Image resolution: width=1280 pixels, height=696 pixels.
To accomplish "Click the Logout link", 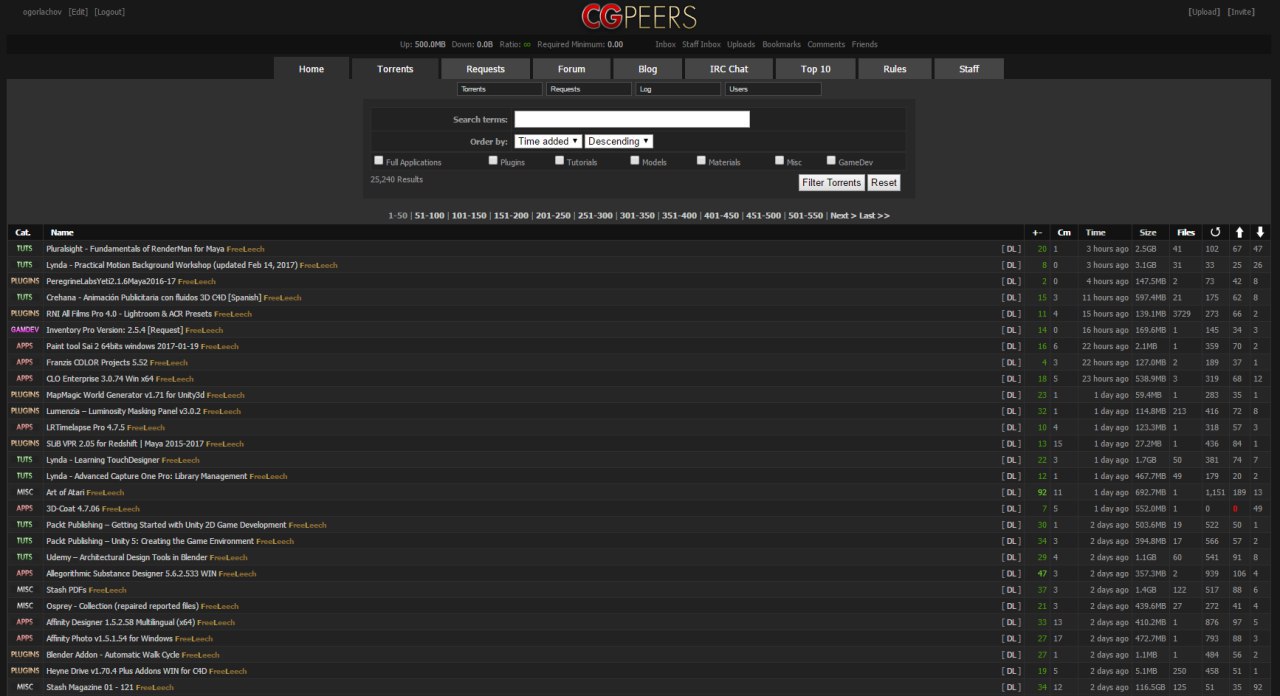I will (x=110, y=12).
